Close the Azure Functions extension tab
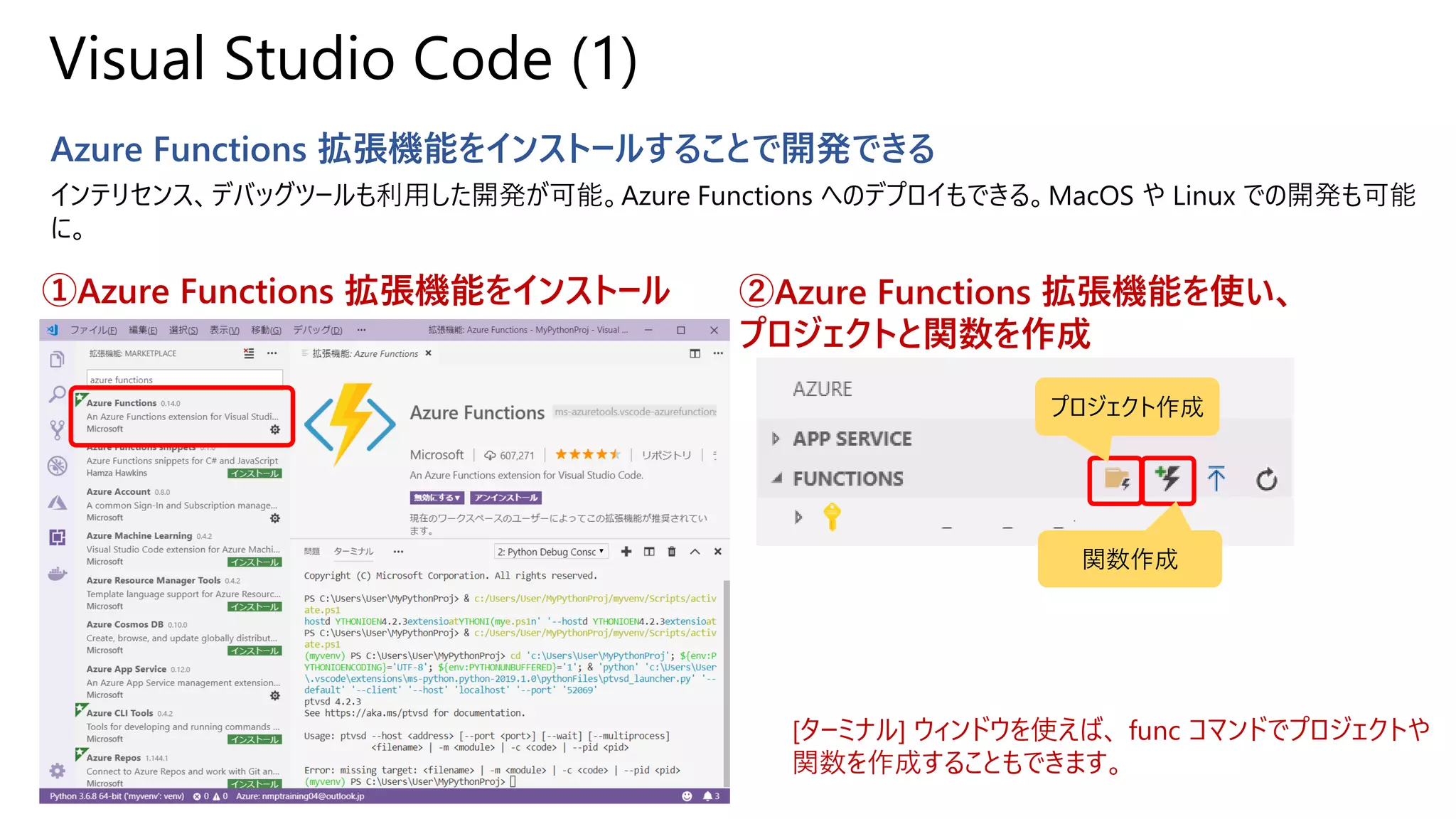Image resolution: width=1456 pixels, height=819 pixels. (428, 353)
